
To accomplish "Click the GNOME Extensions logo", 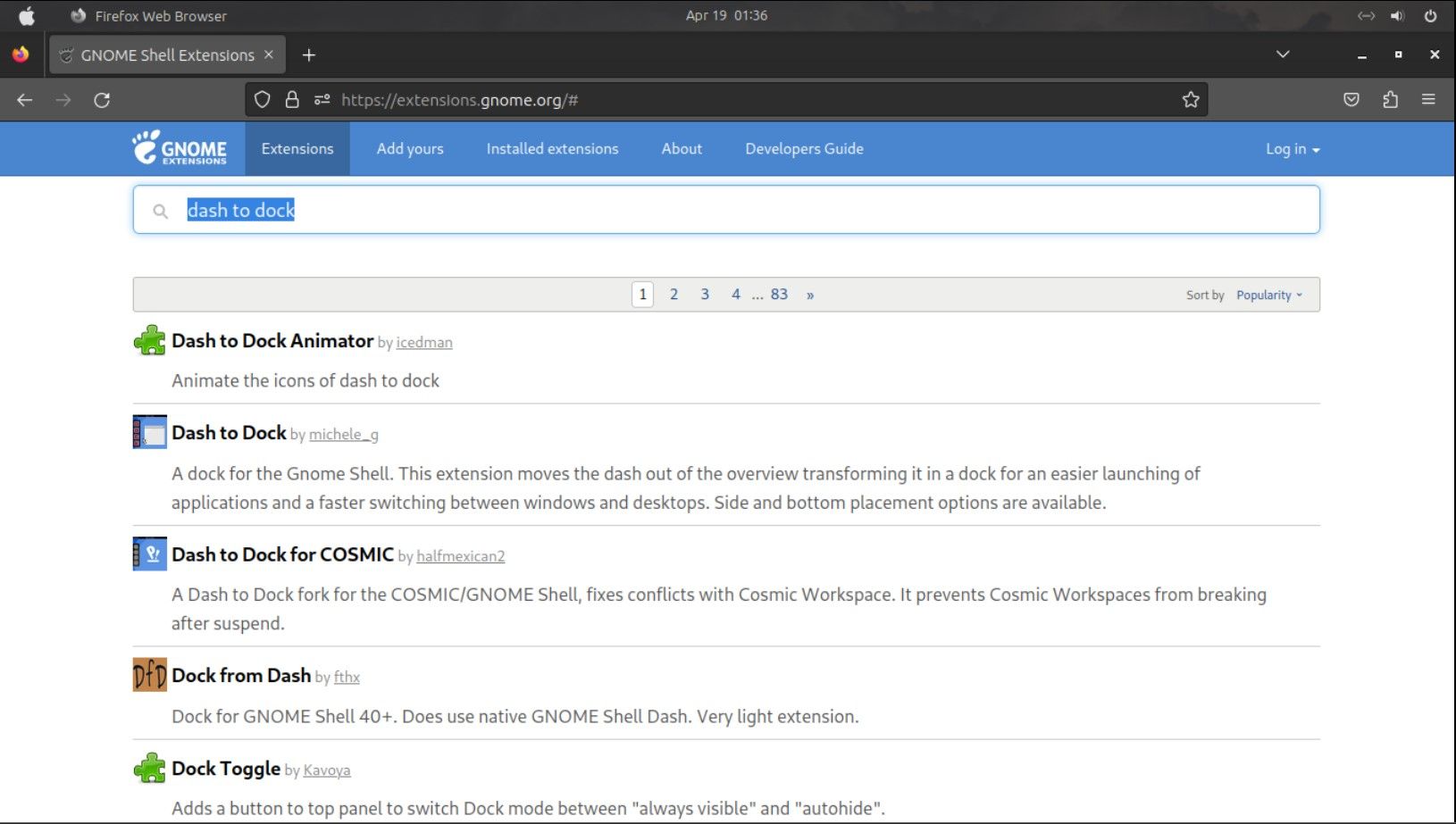I will [x=180, y=148].
